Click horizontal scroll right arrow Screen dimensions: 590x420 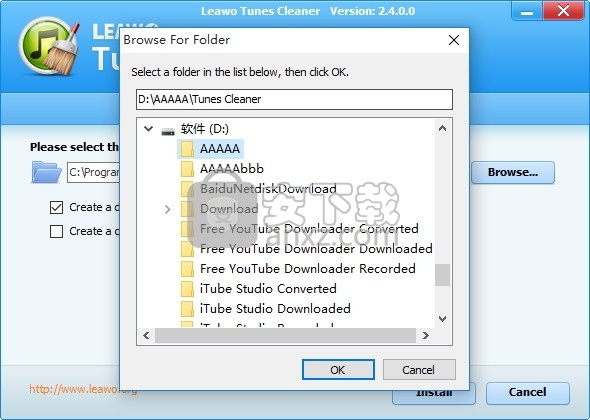tap(426, 335)
